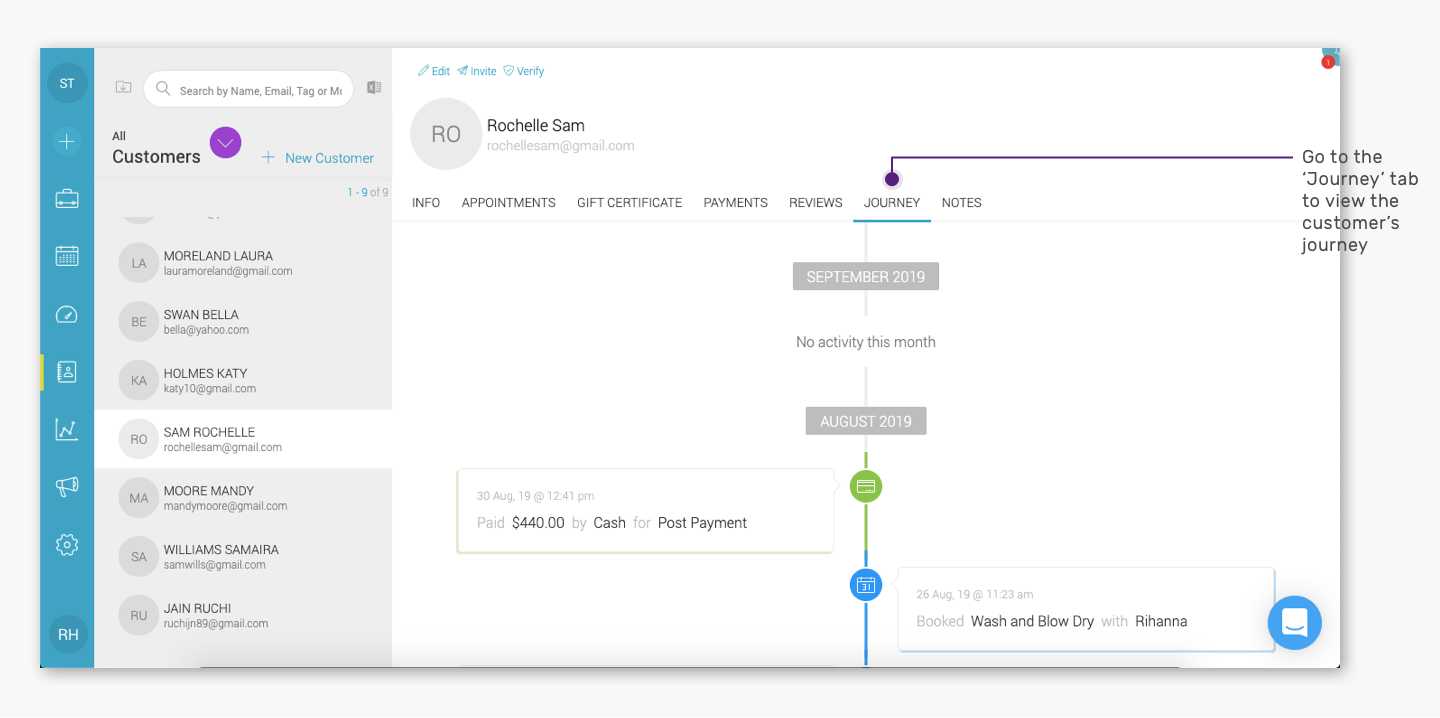Image resolution: width=1440 pixels, height=718 pixels.
Task: Click the import customers folder icon
Action: [x=123, y=87]
